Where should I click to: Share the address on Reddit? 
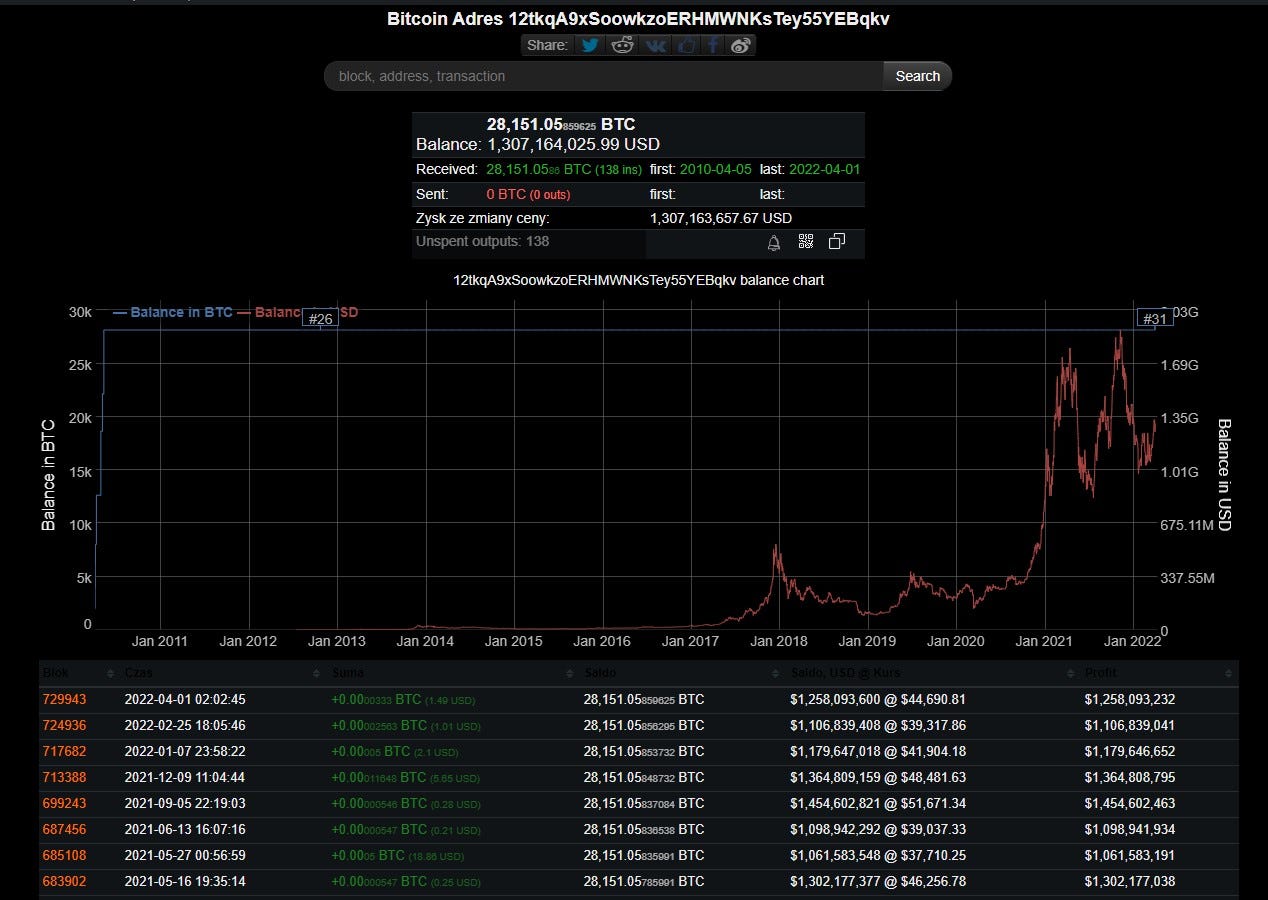point(622,45)
